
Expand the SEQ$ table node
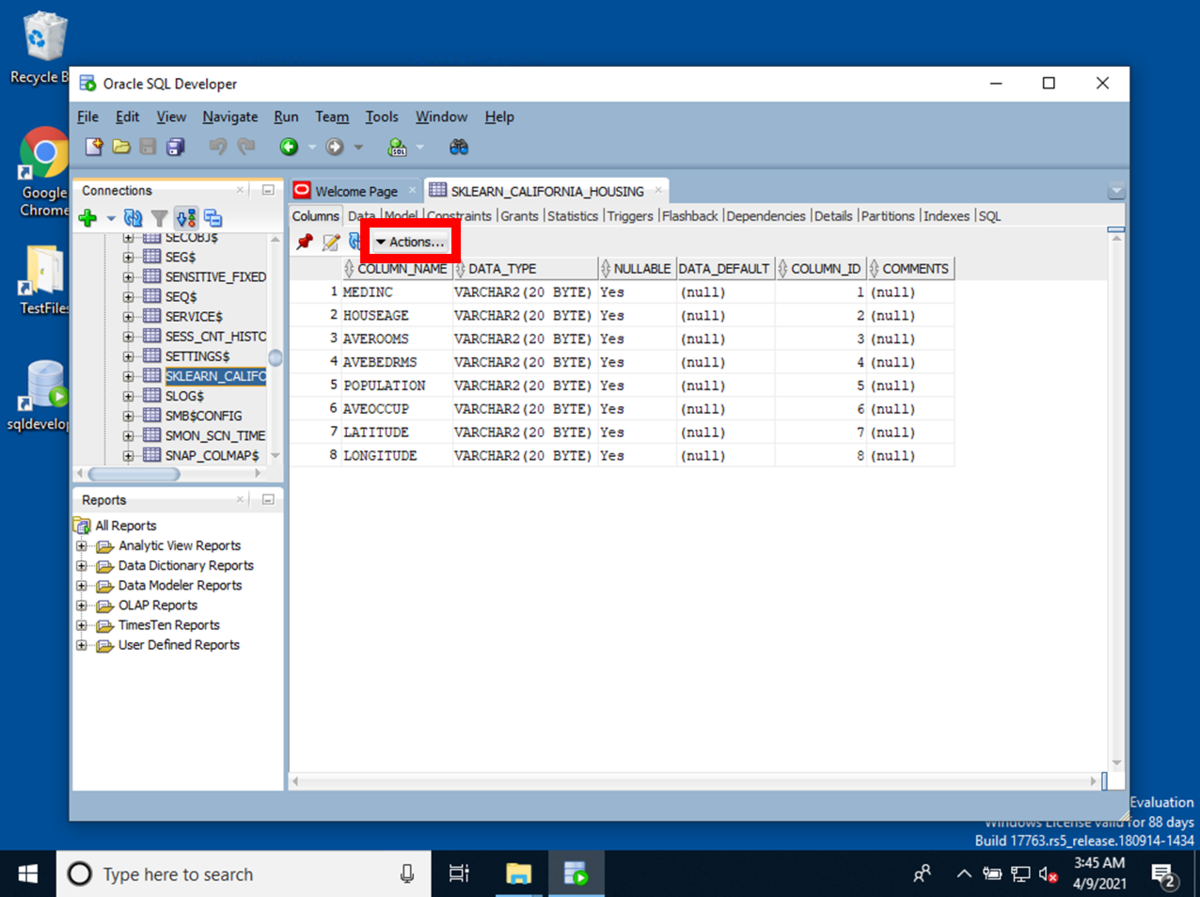(x=128, y=297)
